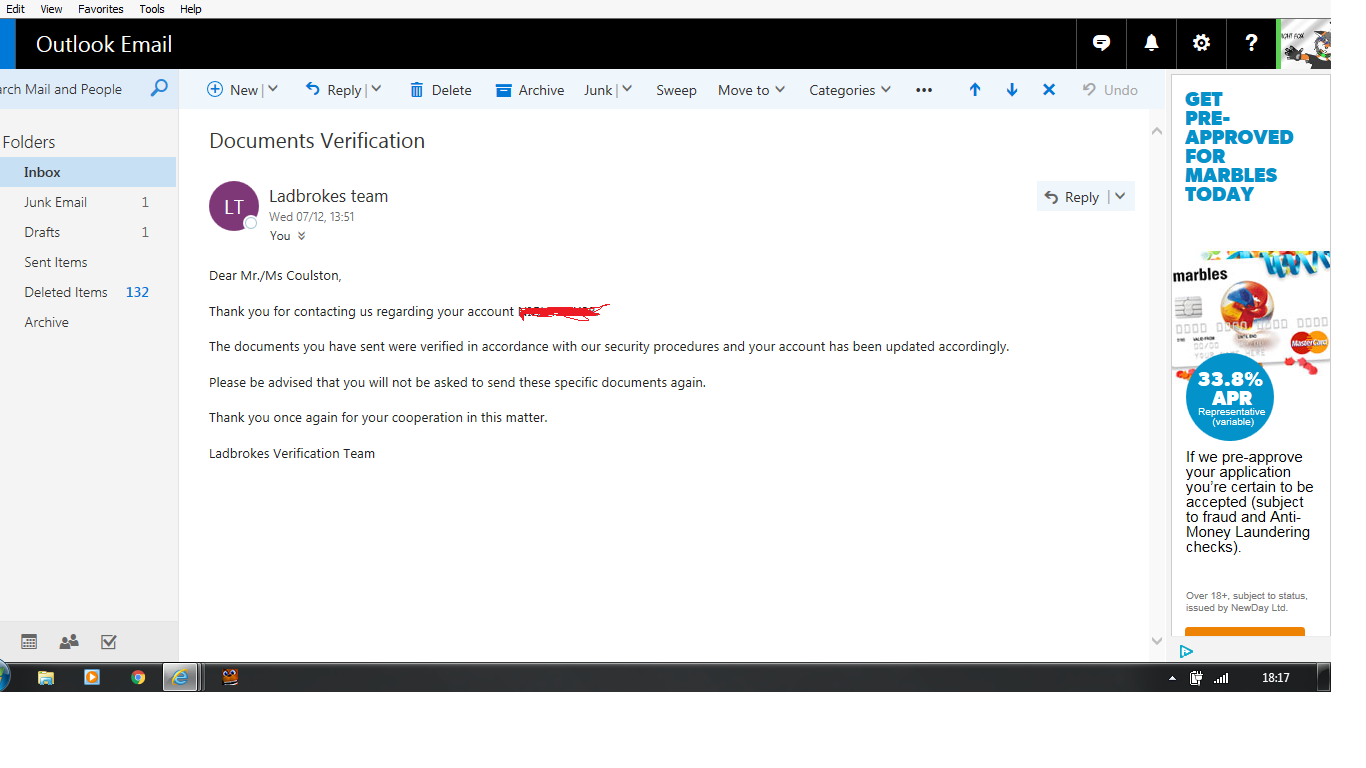Open the help question mark icon
The height and width of the screenshot is (768, 1366).
tap(1251, 43)
